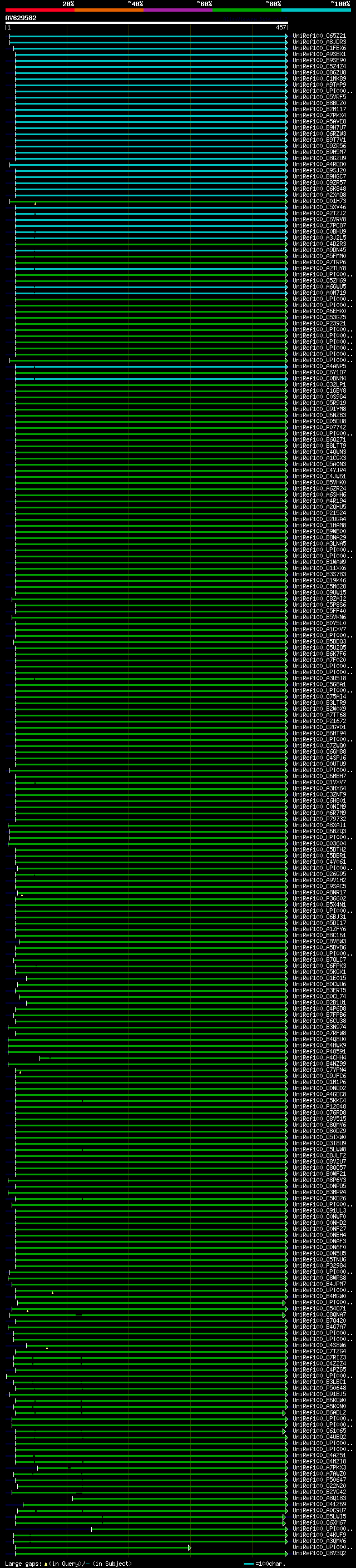Image resolution: width=356 pixels, height=1568 pixels.
Task: Select the UniRef100_Q6MBH7 label
Action: [x=319, y=776]
